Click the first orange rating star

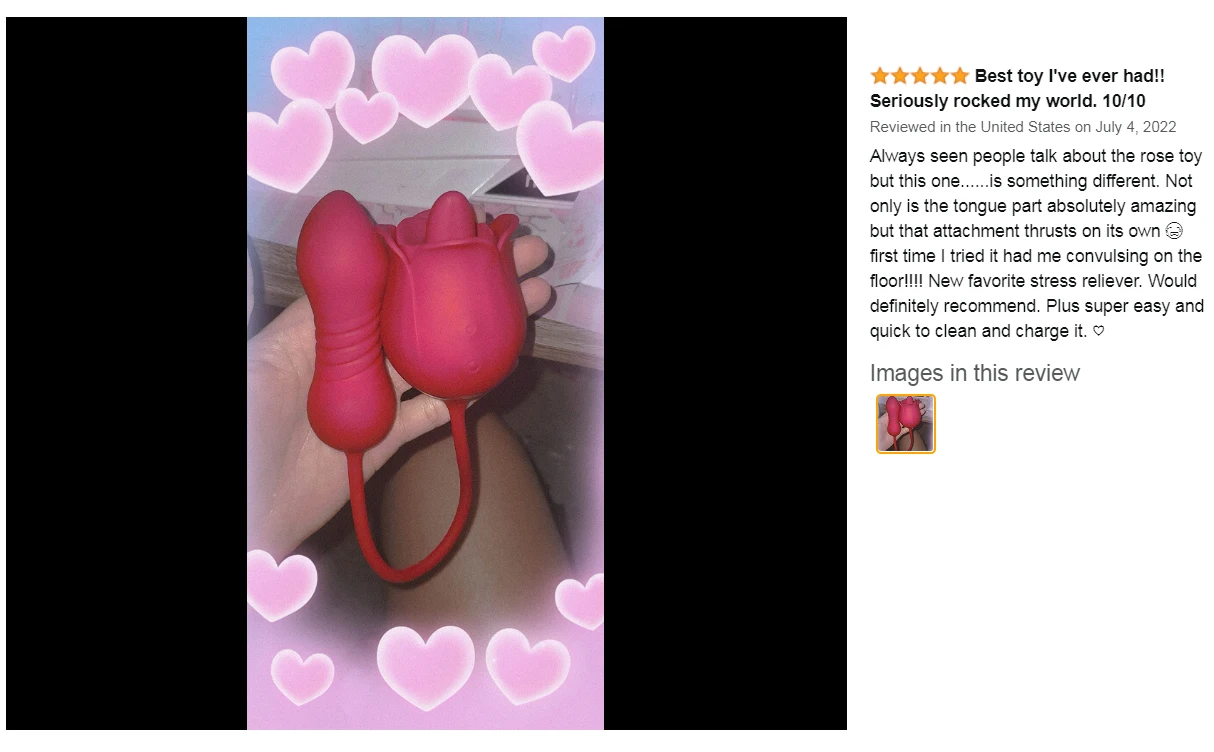tap(880, 76)
